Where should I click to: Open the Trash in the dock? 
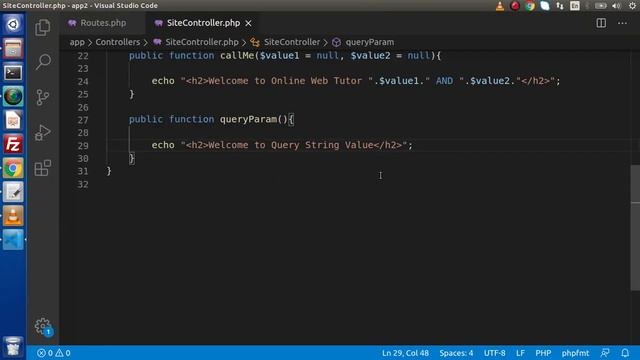13,346
